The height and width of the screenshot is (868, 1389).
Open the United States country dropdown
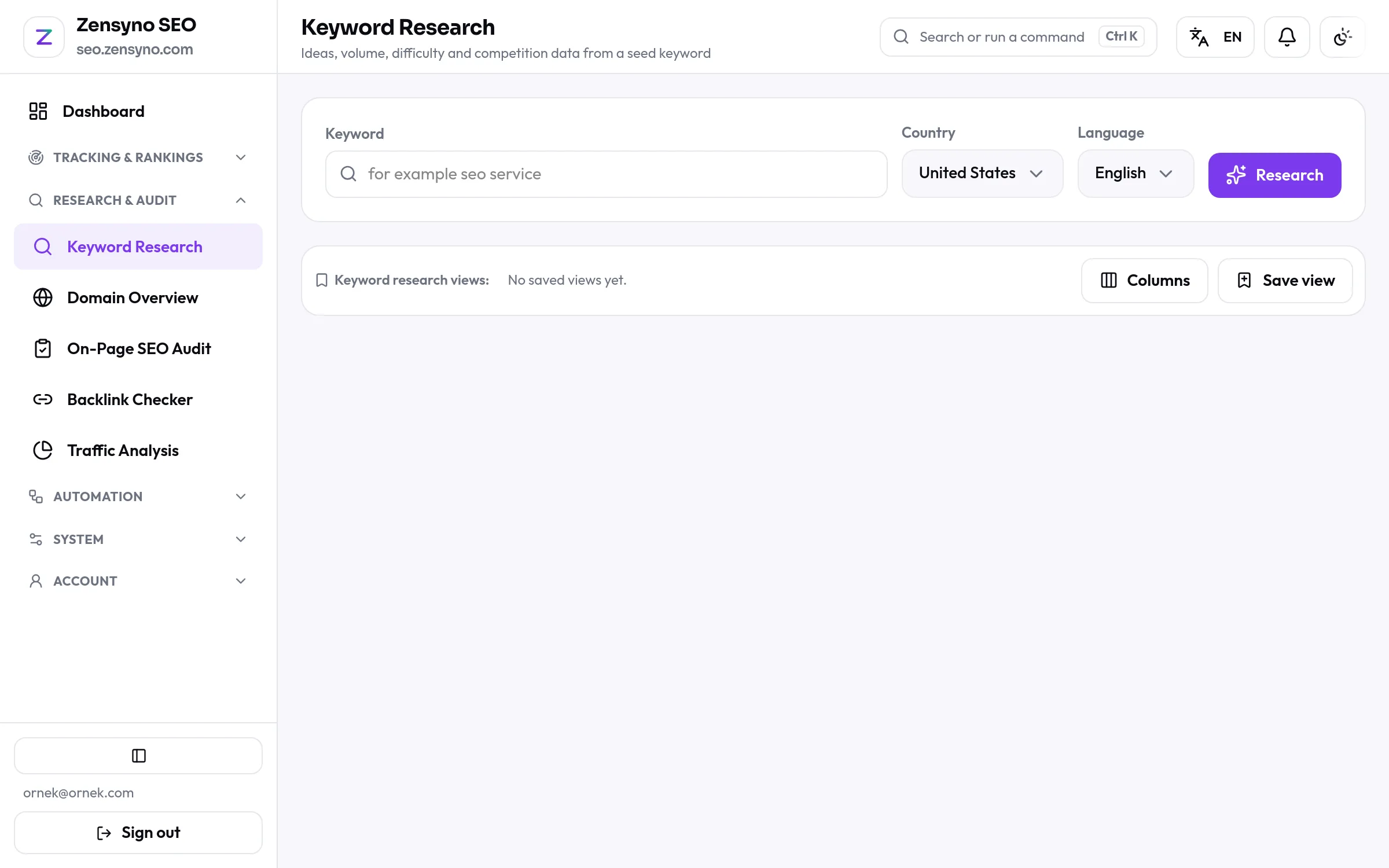[982, 174]
